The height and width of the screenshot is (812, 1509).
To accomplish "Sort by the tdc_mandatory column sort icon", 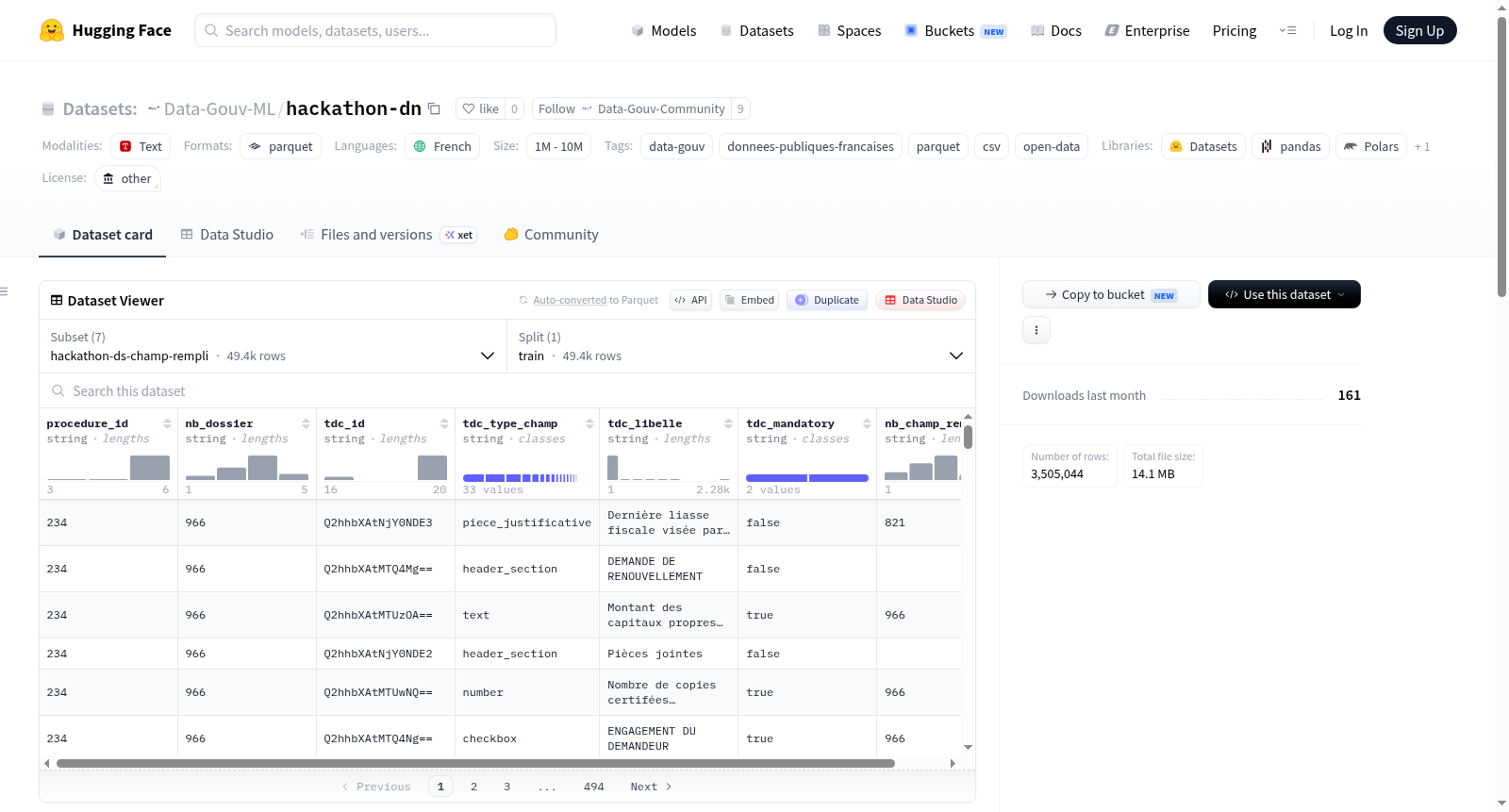I will click(x=867, y=423).
